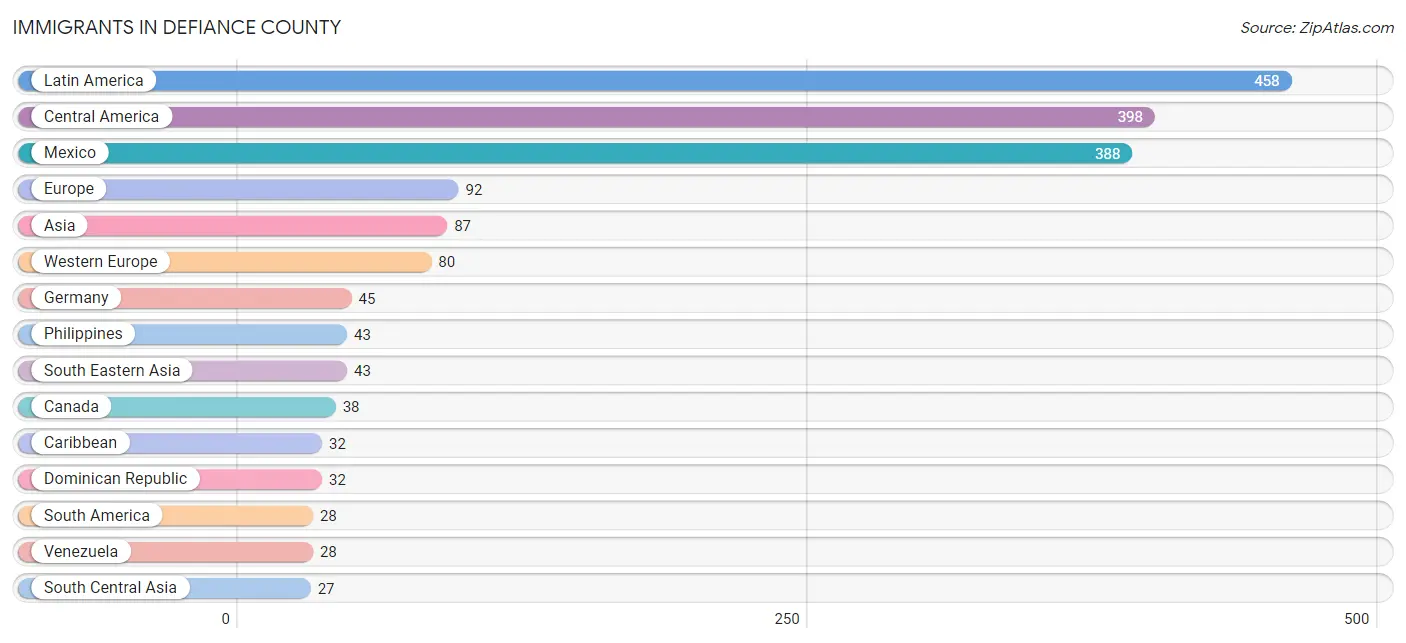Click the value 32 beside Caribbean bar
Screen dimensions: 1406x643
tap(337, 444)
